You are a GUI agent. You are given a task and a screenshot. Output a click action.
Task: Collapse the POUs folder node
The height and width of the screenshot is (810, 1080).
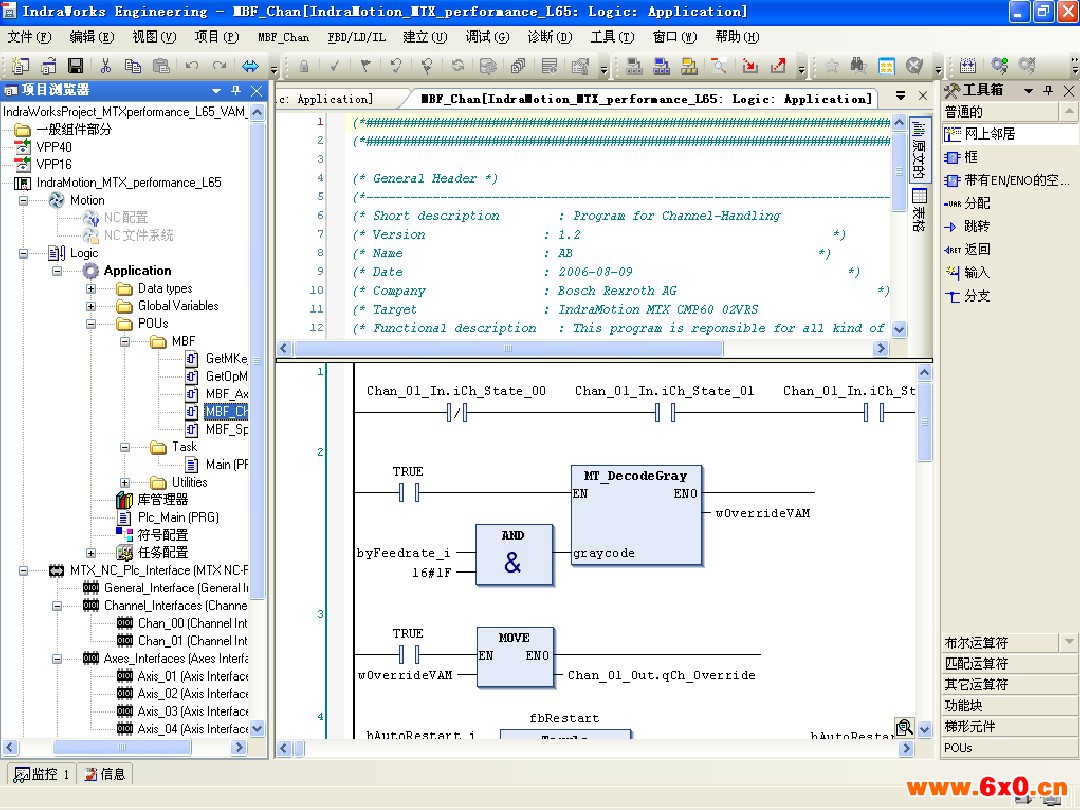click(x=91, y=324)
